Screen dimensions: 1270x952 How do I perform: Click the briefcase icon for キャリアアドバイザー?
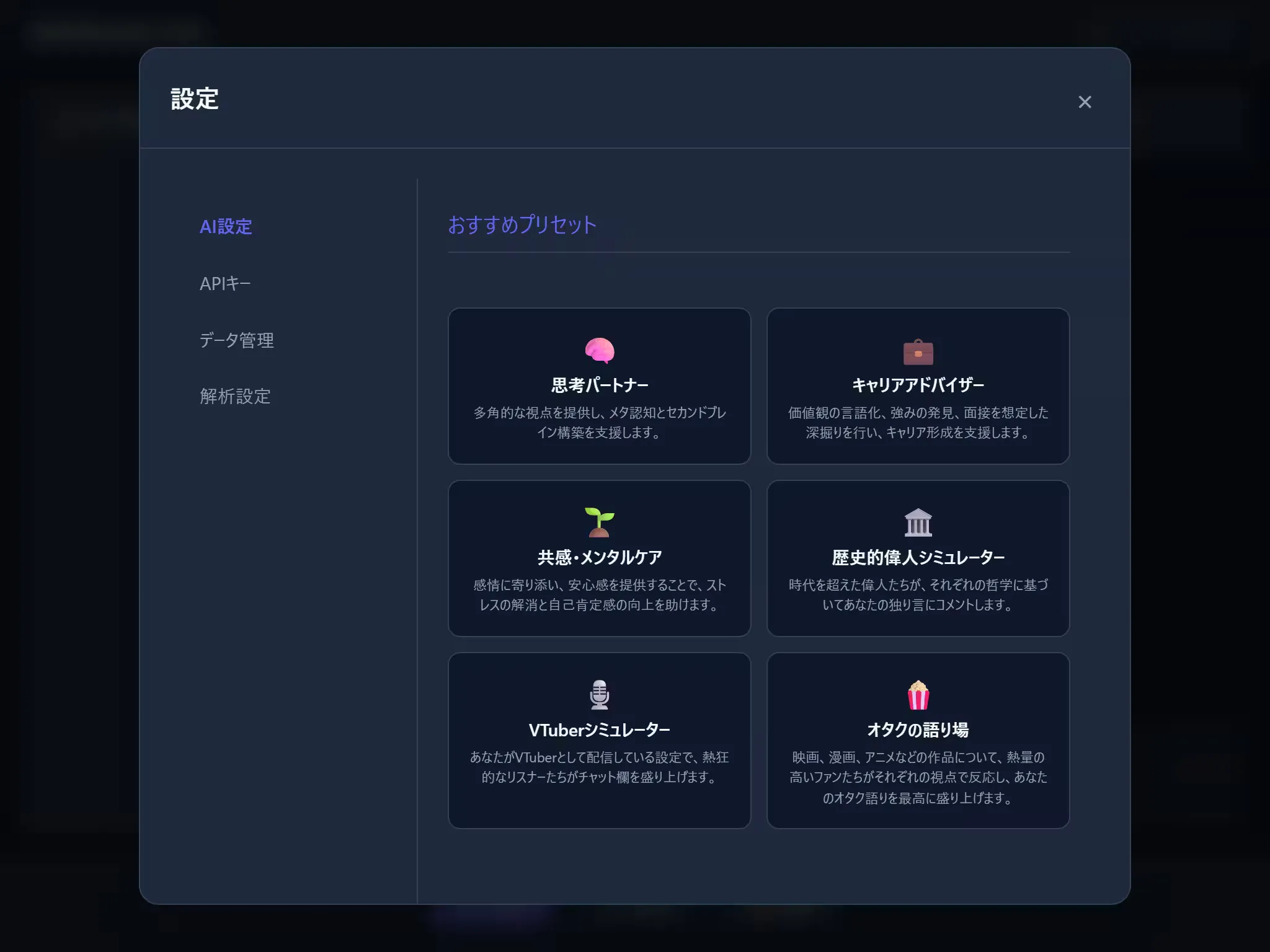(918, 350)
